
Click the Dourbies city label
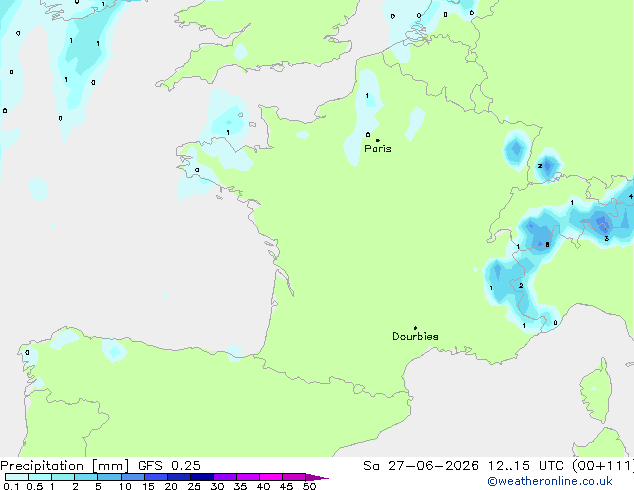(415, 336)
